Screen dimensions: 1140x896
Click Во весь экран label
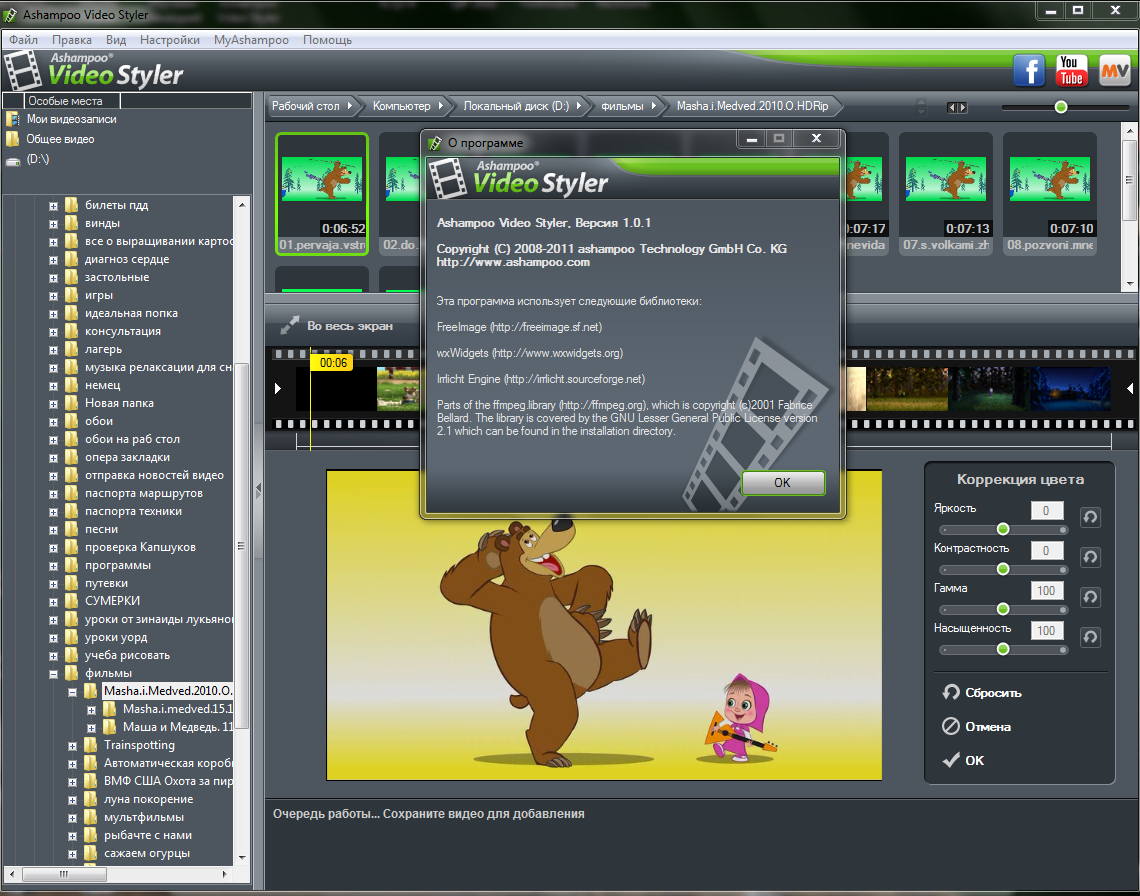point(350,326)
